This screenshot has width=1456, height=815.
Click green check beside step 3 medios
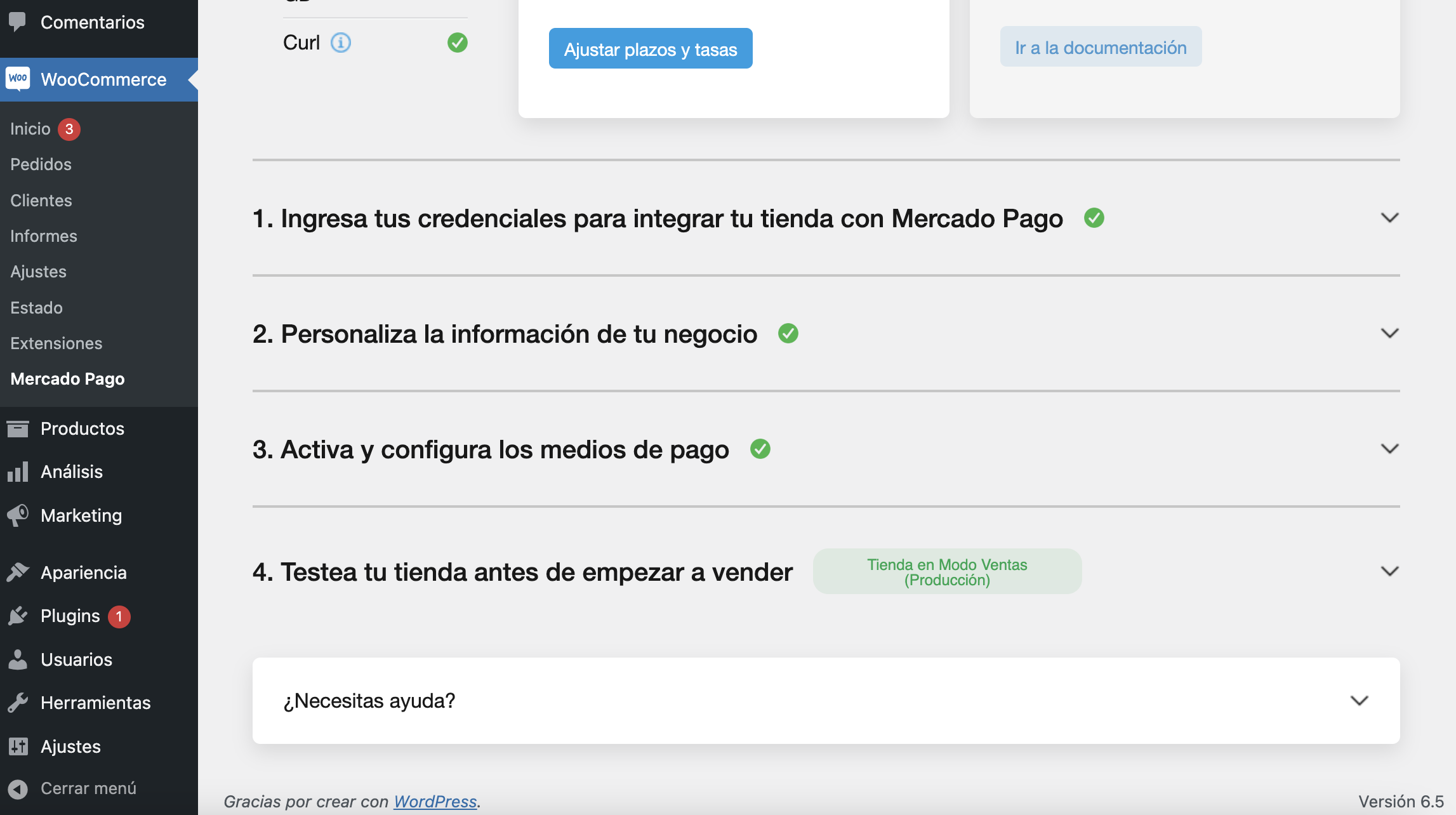tap(760, 449)
